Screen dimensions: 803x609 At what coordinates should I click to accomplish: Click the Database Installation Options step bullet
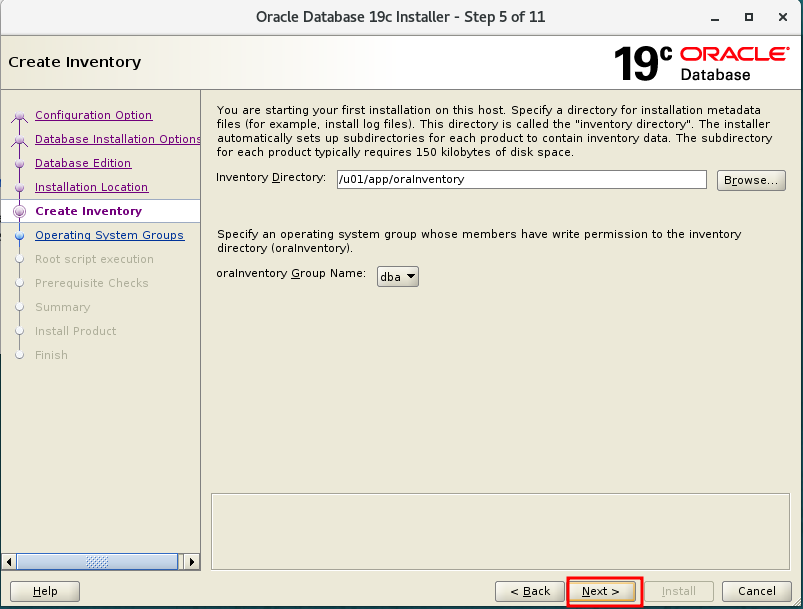pos(19,140)
